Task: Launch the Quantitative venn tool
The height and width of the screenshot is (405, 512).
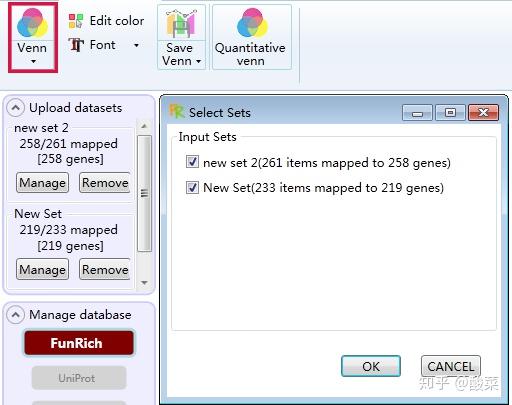Action: pyautogui.click(x=252, y=37)
